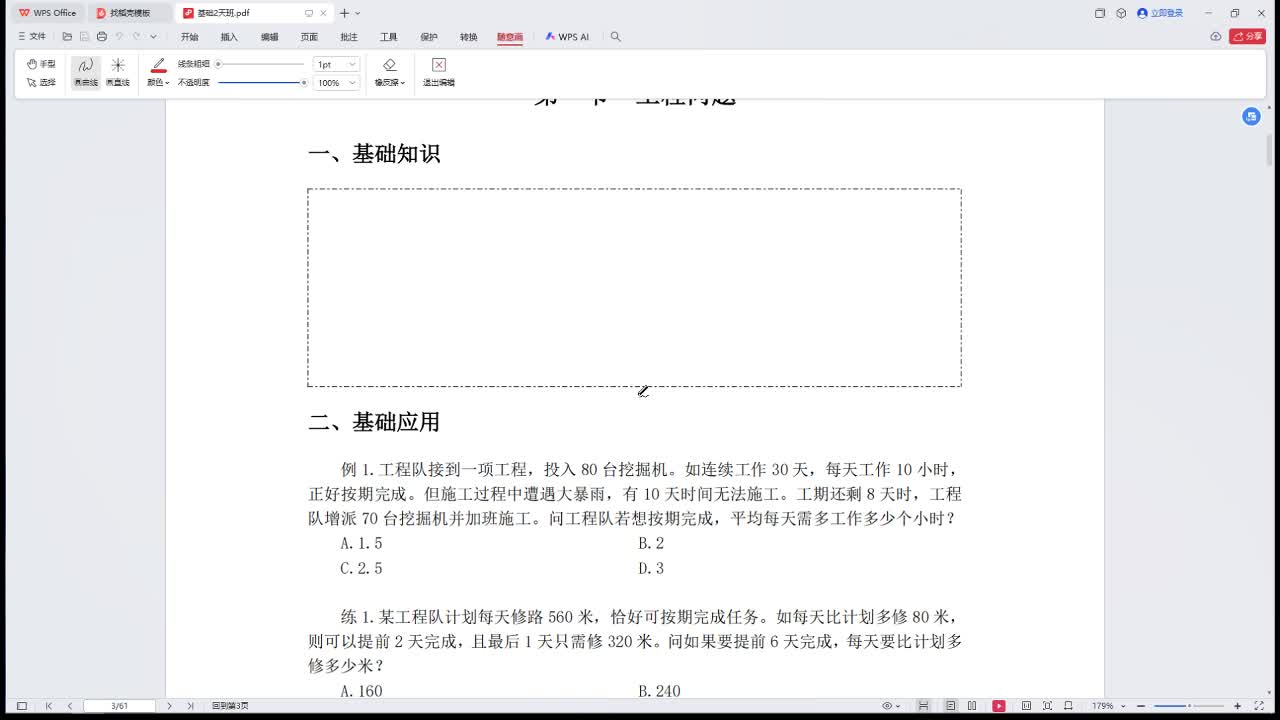Click the red play slideshow button
This screenshot has height=720, width=1280.
(998, 706)
